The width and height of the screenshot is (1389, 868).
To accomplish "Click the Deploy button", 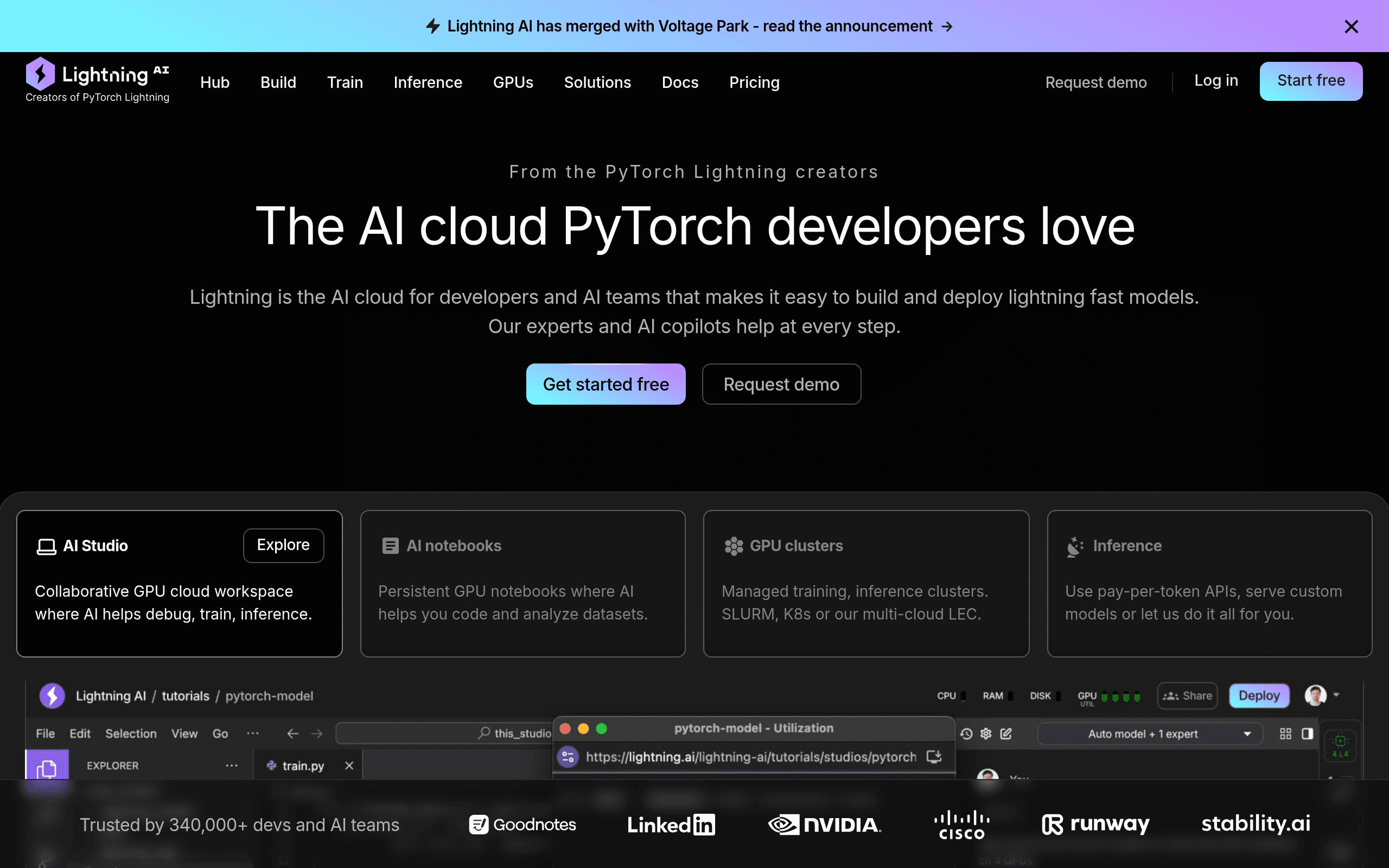I will tap(1259, 696).
